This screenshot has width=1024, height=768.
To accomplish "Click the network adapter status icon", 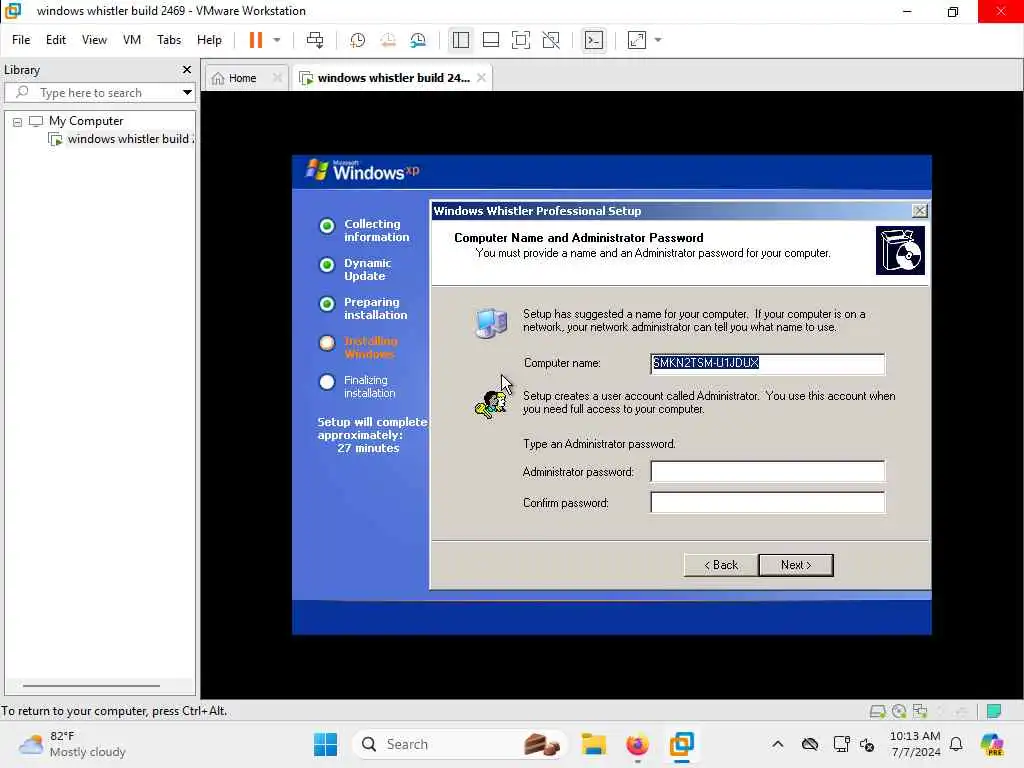I will [x=920, y=711].
